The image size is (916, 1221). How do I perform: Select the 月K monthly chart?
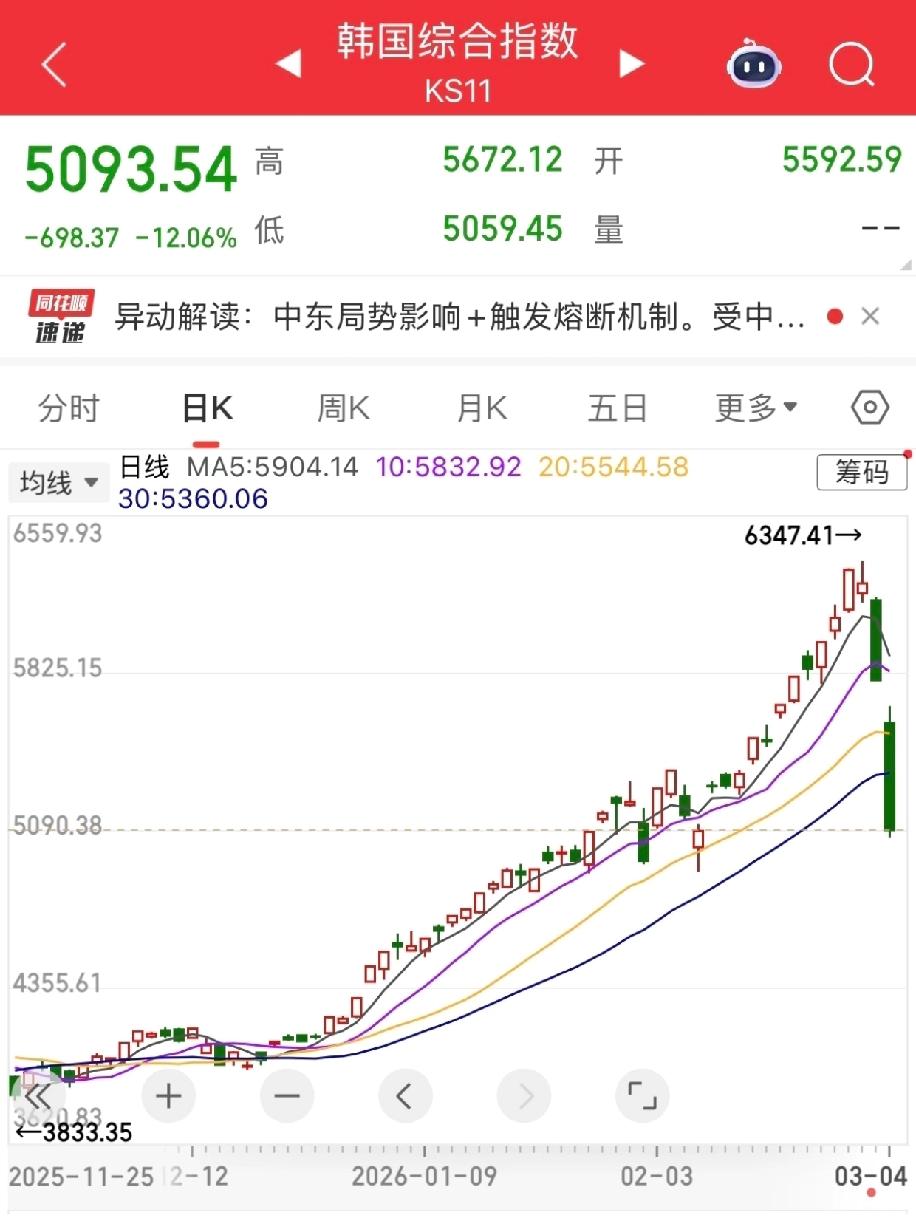[481, 407]
